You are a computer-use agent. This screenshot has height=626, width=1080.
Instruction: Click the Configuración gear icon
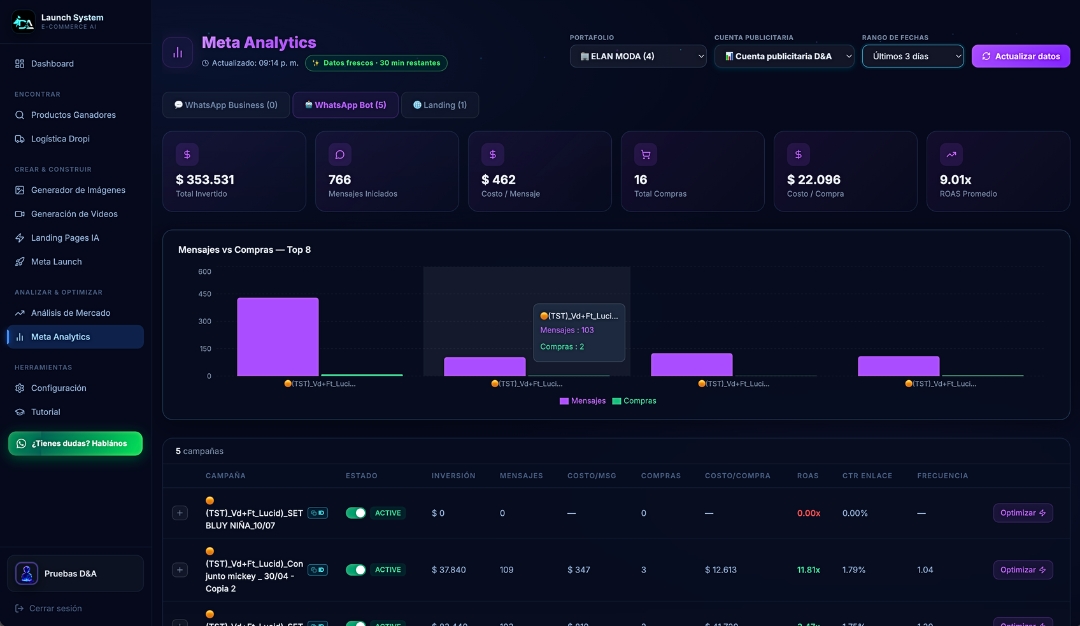pos(19,388)
